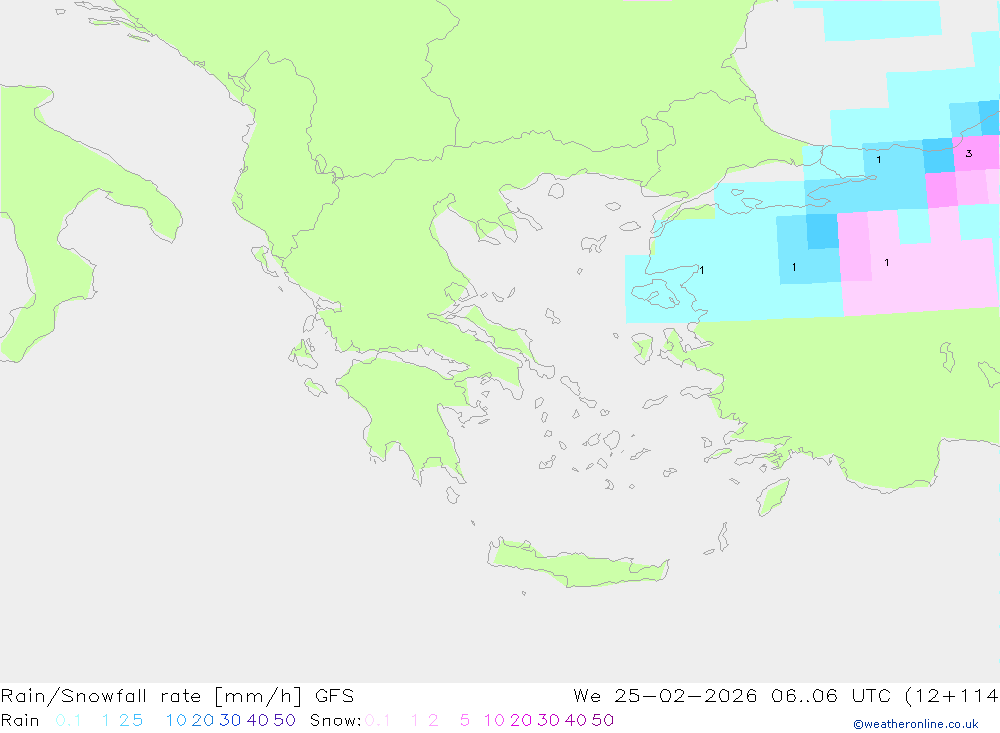
Task: Select the snow legend value 50
Action: (603, 720)
